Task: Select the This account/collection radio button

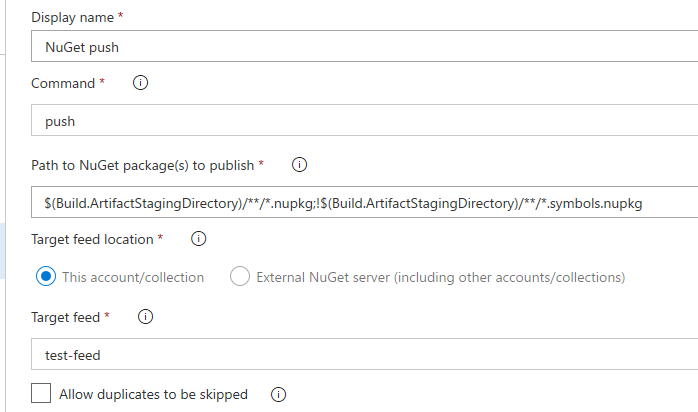Action: point(46,276)
